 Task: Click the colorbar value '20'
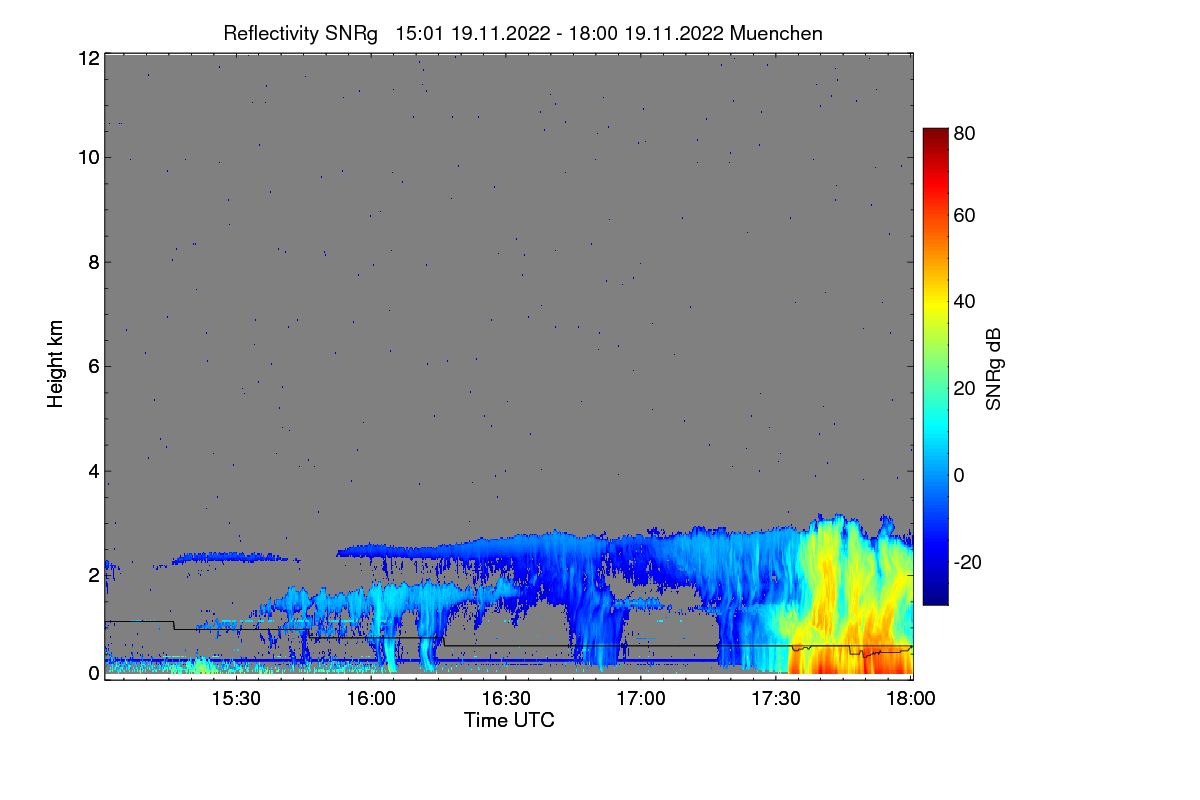tap(965, 388)
